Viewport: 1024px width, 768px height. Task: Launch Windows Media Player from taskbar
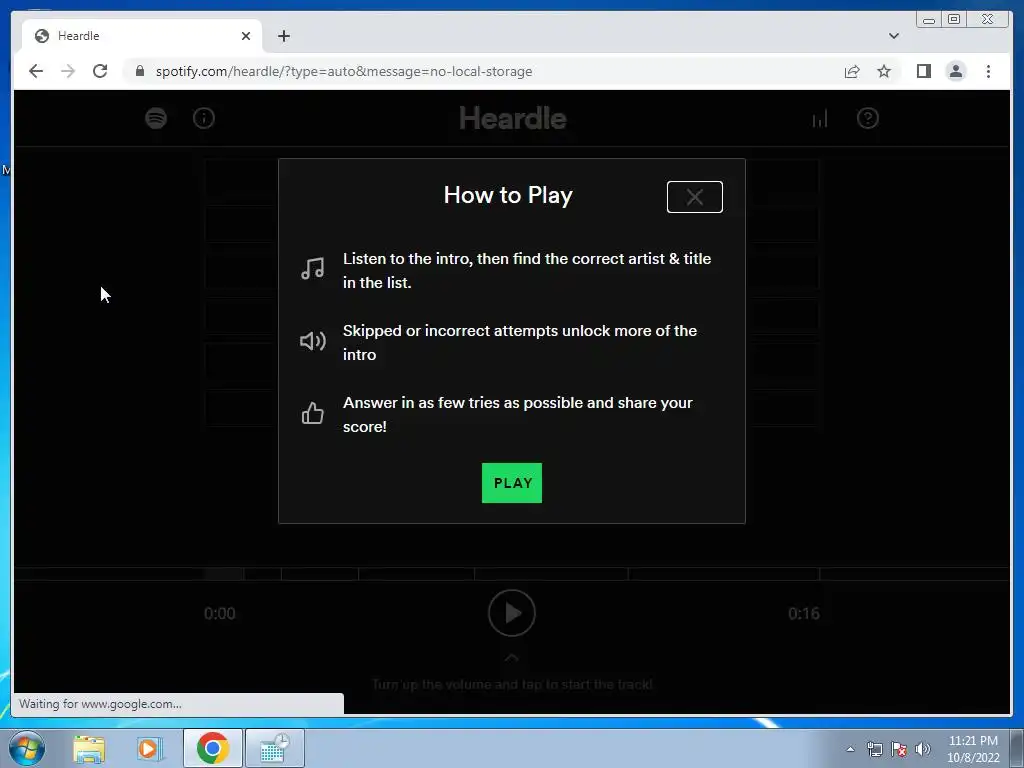click(x=150, y=748)
